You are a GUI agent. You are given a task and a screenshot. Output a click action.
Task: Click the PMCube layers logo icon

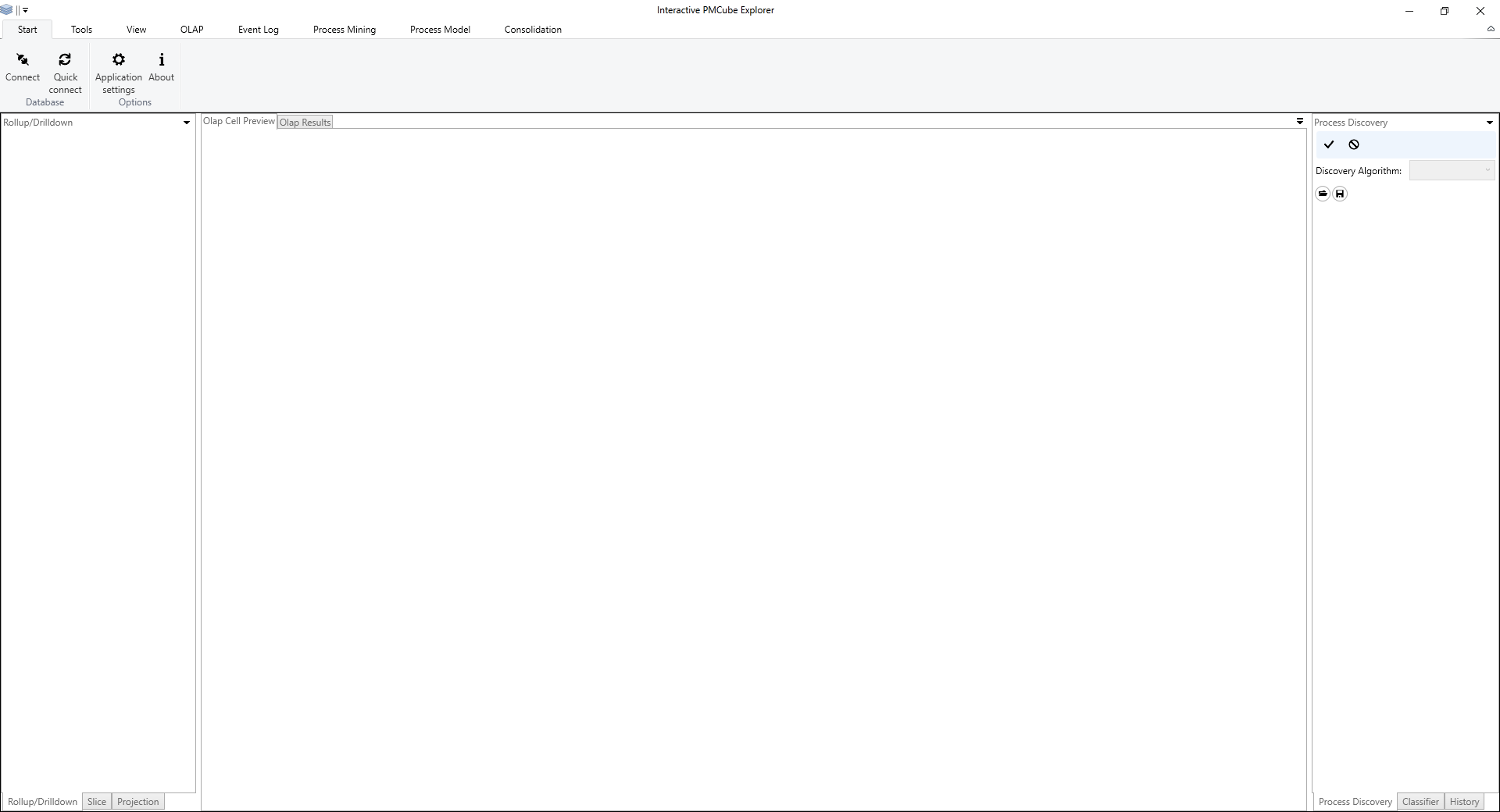(x=6, y=10)
